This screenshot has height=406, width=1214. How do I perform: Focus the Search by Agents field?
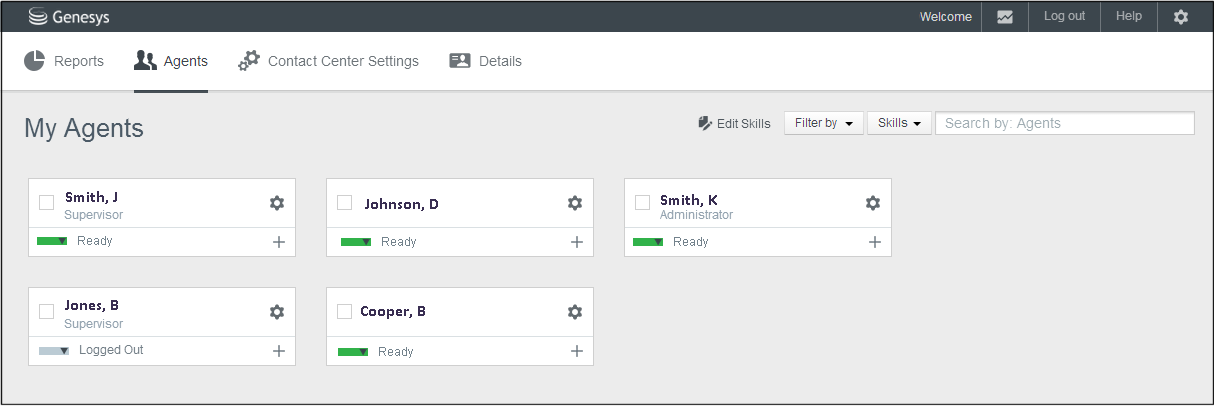pyautogui.click(x=1064, y=123)
